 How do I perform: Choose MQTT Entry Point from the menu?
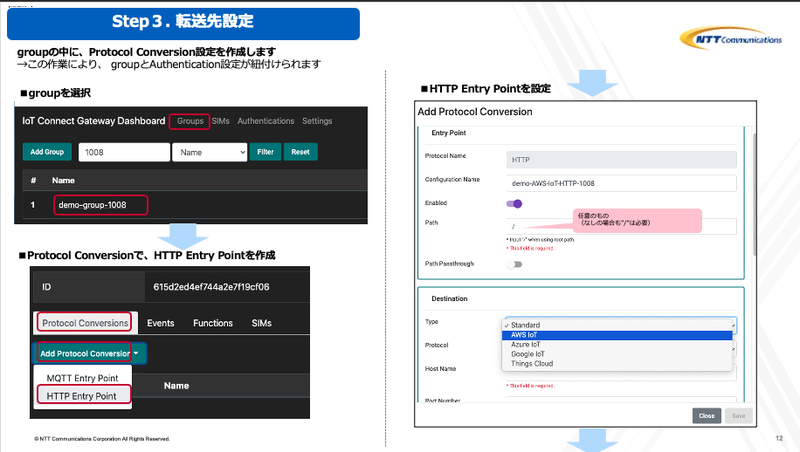tap(83, 378)
